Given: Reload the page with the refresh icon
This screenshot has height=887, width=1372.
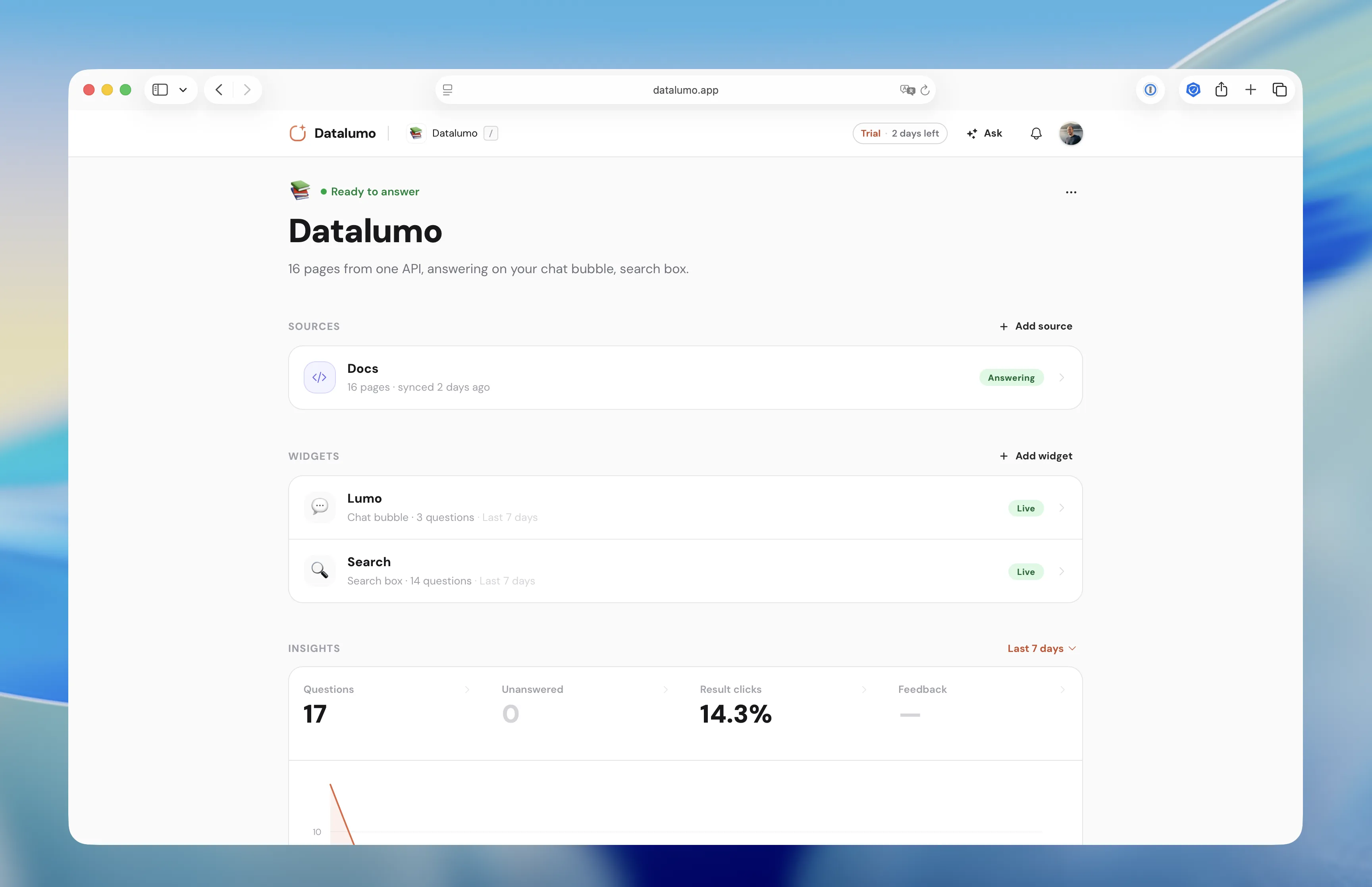Looking at the screenshot, I should [925, 90].
